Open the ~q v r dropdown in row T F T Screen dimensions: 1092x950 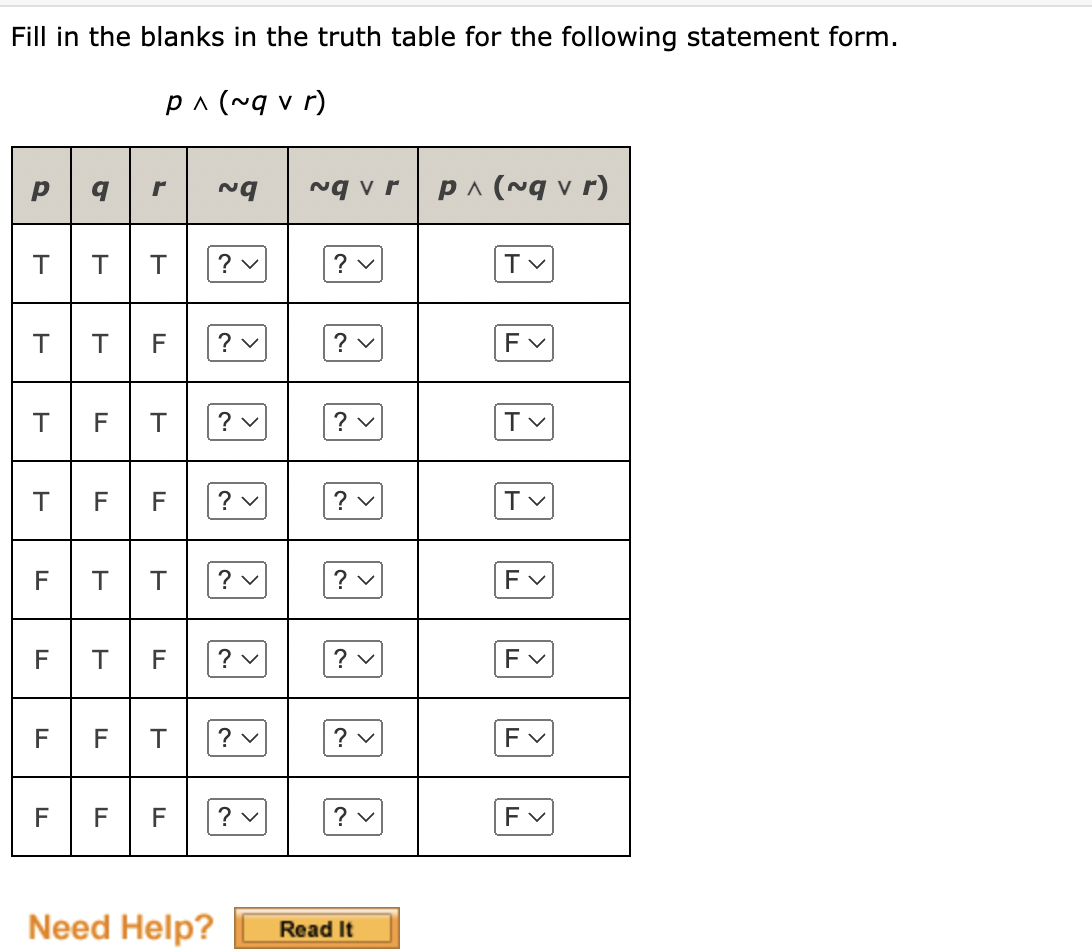pos(352,421)
